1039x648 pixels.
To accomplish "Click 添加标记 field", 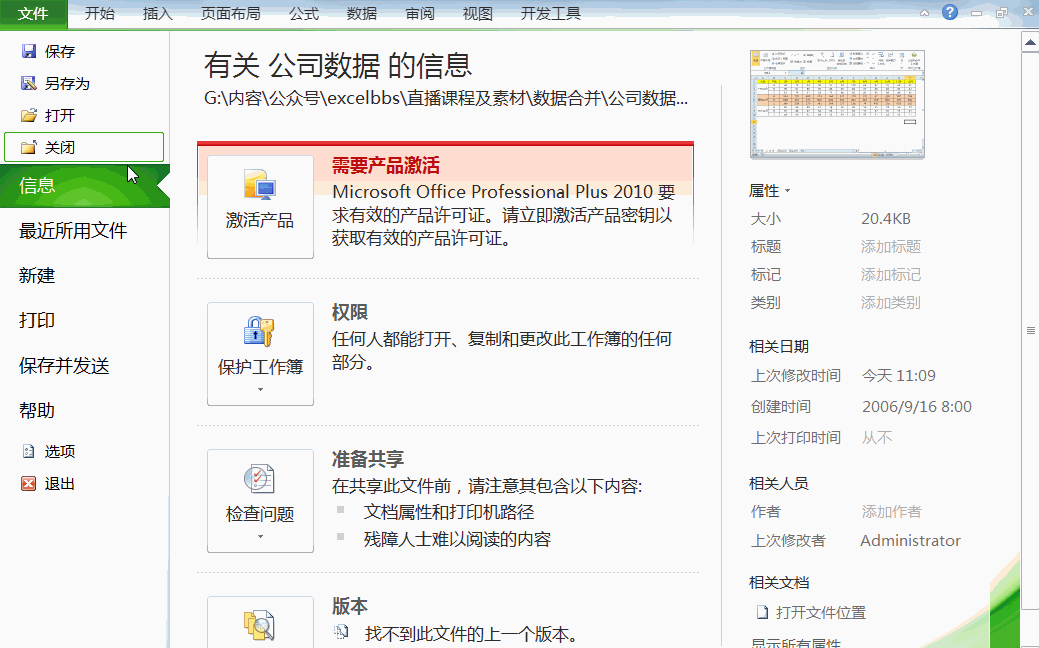I will (x=891, y=274).
